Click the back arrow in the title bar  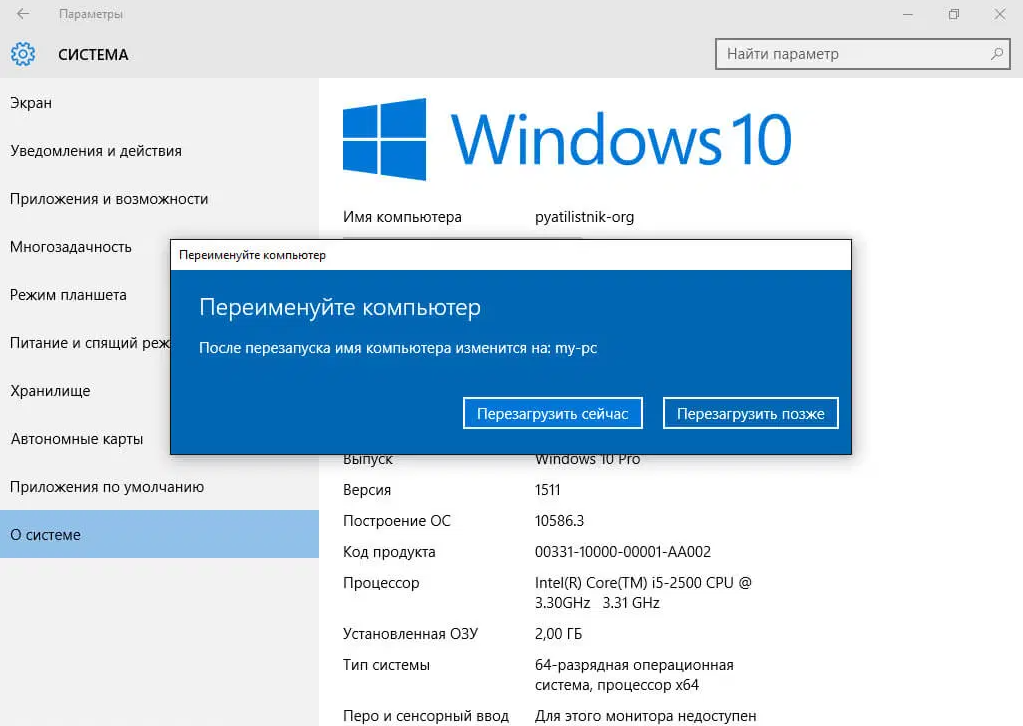[23, 14]
